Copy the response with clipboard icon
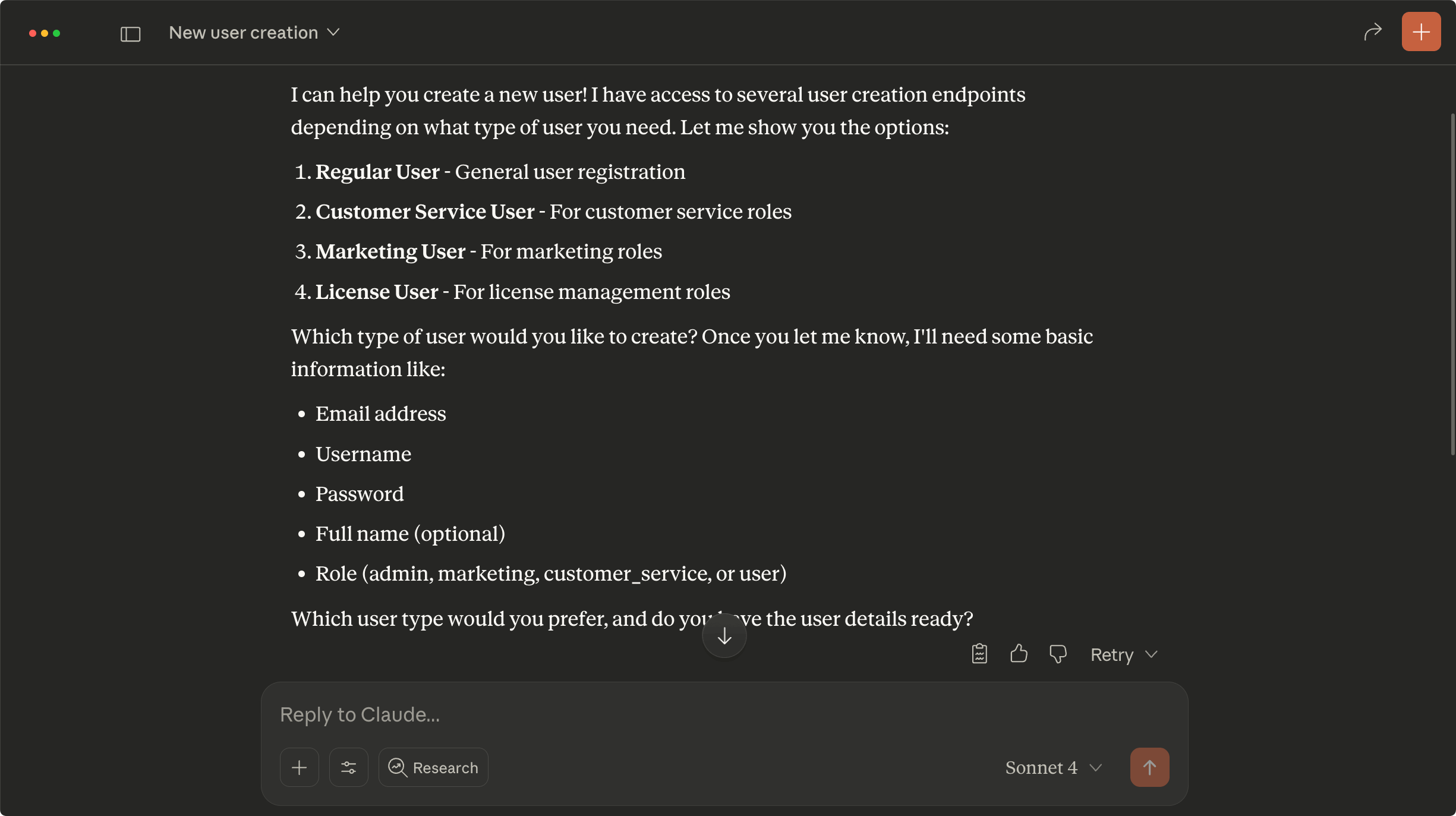Screen dimensions: 1456x816 pyautogui.click(x=979, y=654)
